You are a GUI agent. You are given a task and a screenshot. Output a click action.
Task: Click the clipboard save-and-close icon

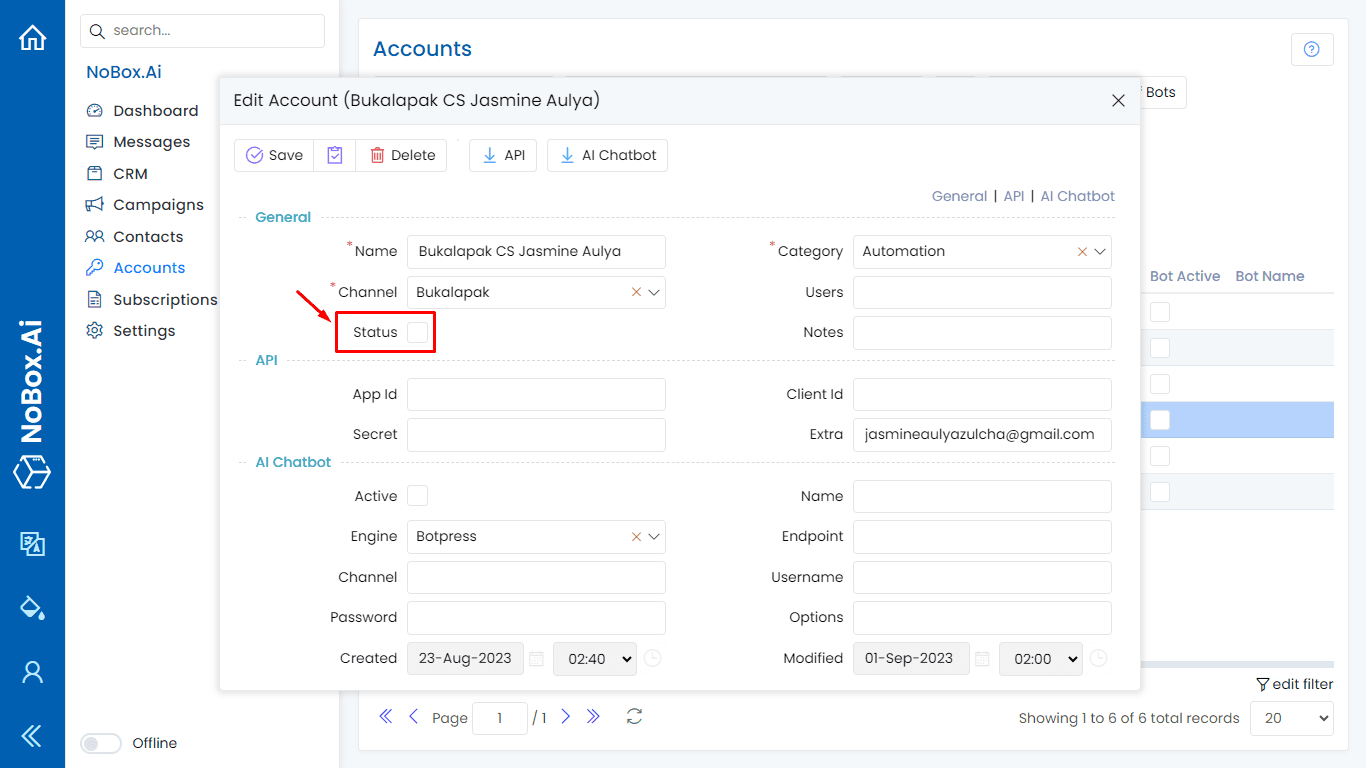pyautogui.click(x=335, y=155)
